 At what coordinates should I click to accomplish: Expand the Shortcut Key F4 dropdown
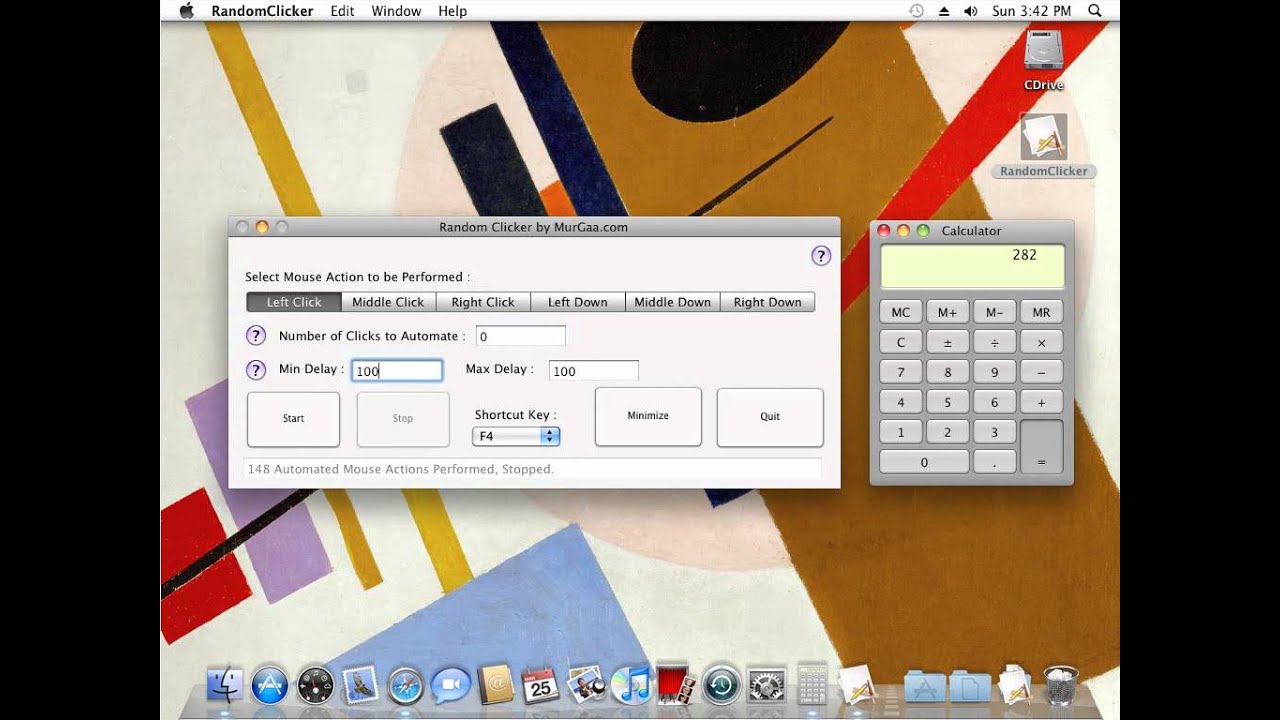tap(516, 436)
